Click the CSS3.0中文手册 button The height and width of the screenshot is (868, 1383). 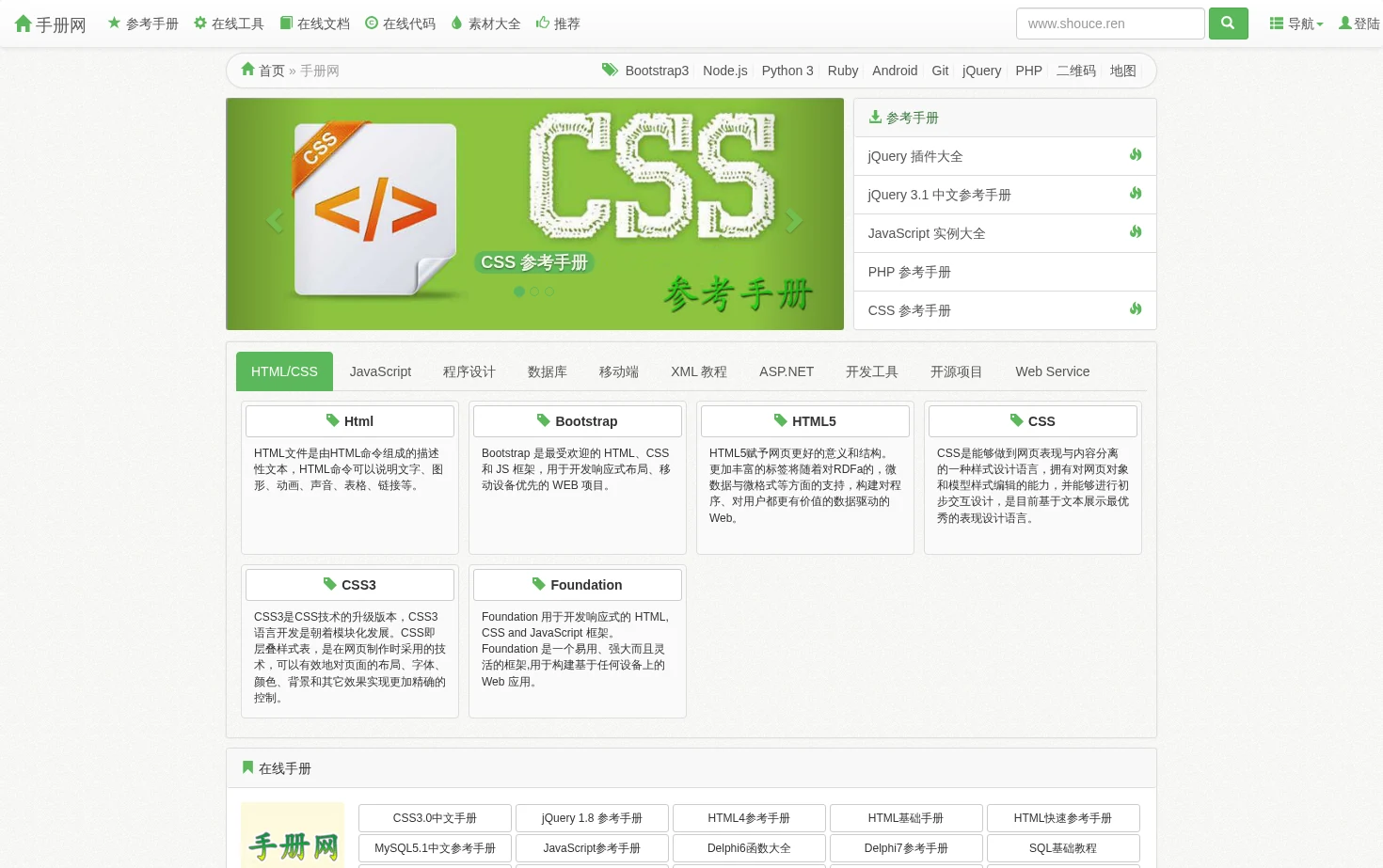click(435, 818)
